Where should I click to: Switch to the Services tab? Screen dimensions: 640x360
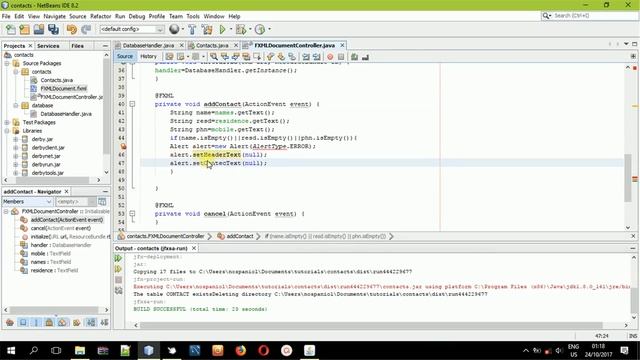(48, 46)
